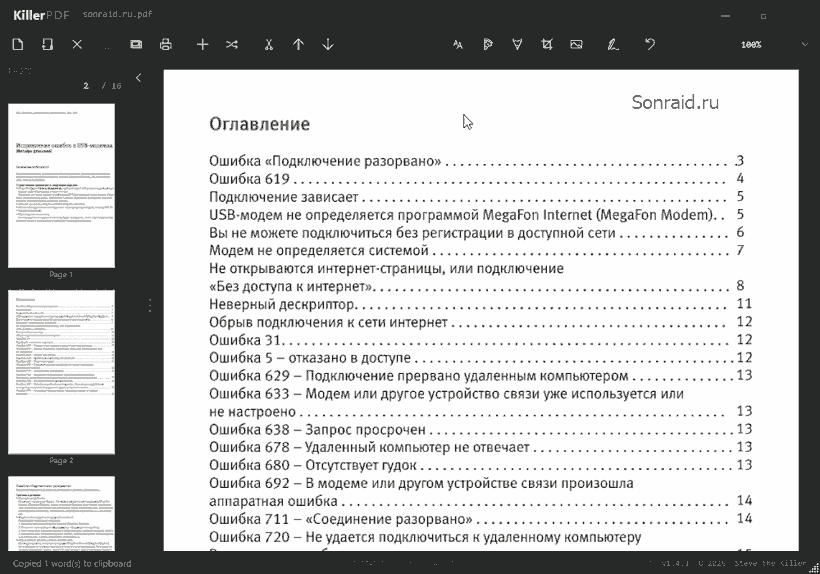Screen dimensions: 820x574
Task: Click entry "Ошибка «Подключение разорвано»"
Action: (325, 161)
